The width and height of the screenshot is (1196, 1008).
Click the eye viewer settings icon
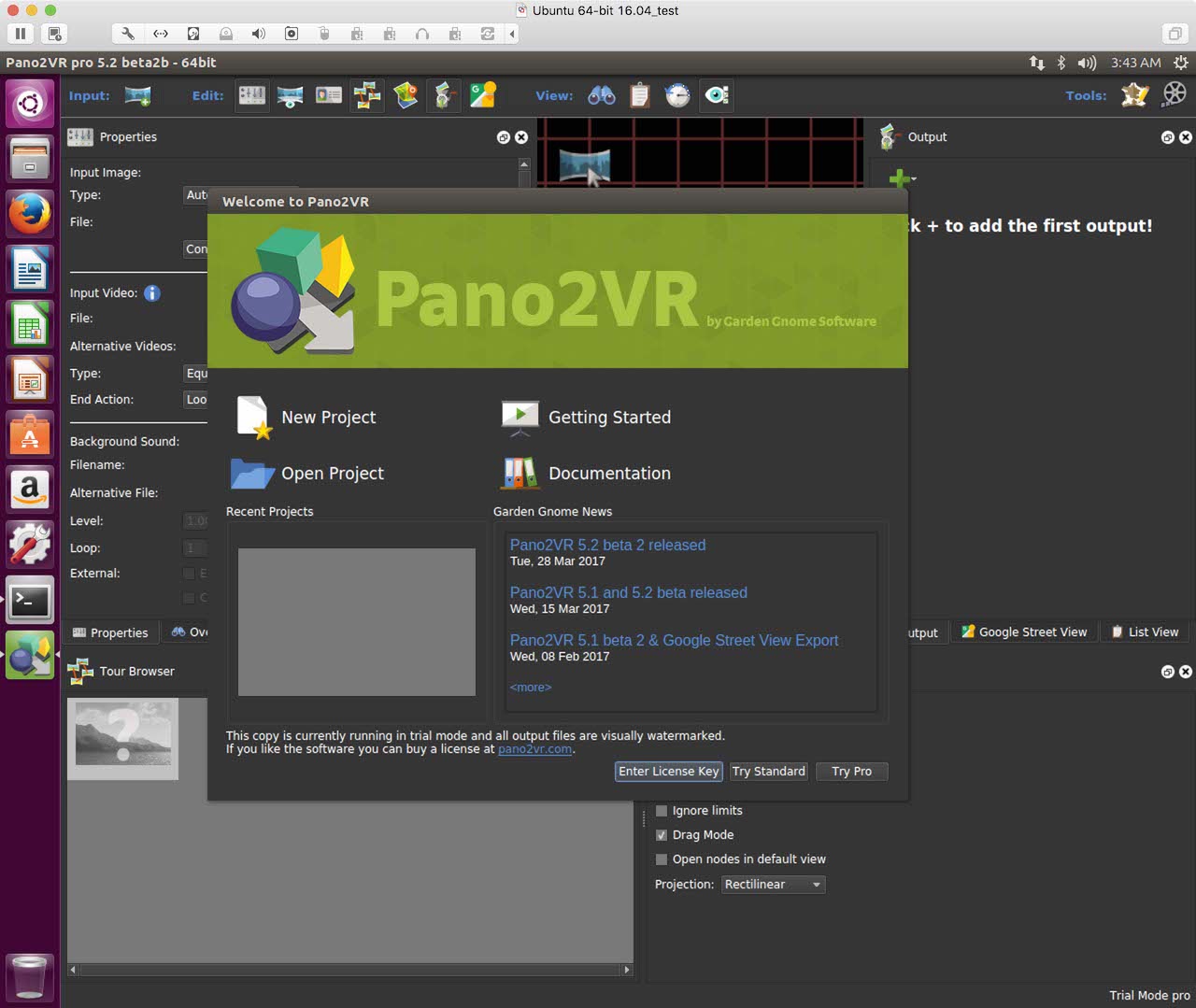(x=717, y=95)
